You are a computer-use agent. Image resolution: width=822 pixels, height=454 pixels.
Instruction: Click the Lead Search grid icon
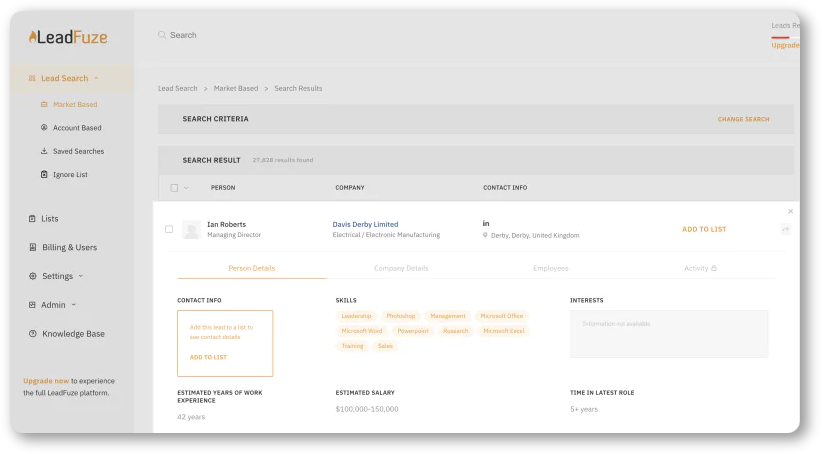pyautogui.click(x=32, y=78)
